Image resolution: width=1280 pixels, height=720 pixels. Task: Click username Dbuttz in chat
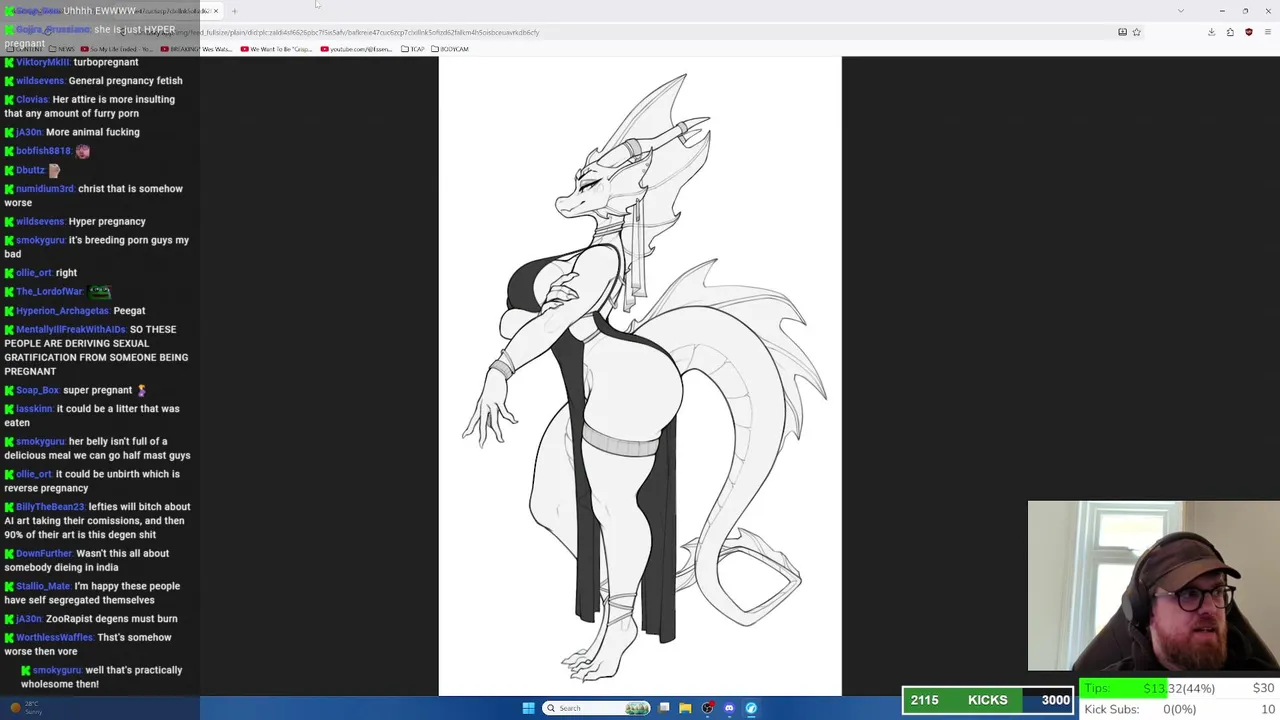point(30,170)
